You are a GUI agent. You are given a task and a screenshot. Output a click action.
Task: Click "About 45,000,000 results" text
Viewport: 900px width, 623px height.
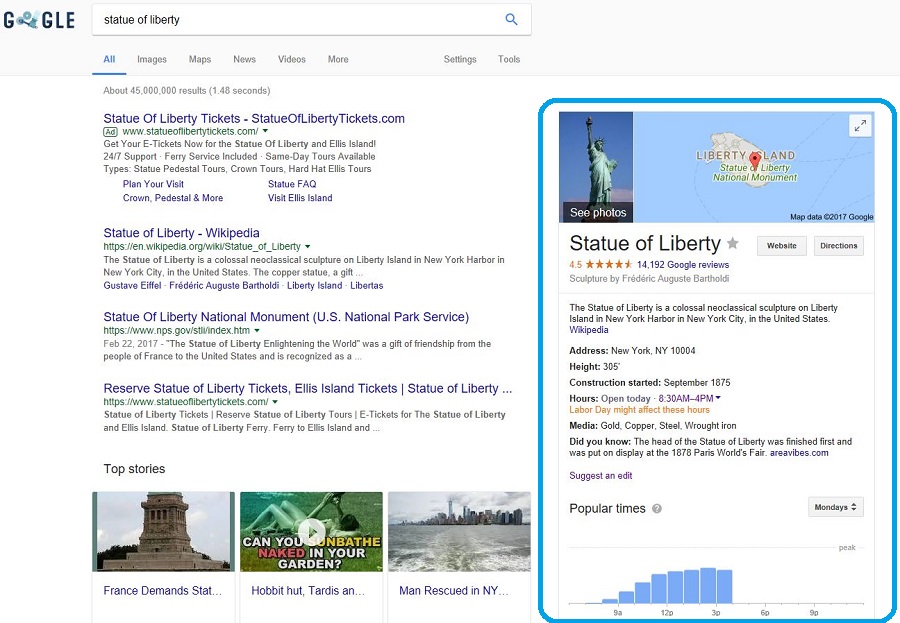(154, 91)
